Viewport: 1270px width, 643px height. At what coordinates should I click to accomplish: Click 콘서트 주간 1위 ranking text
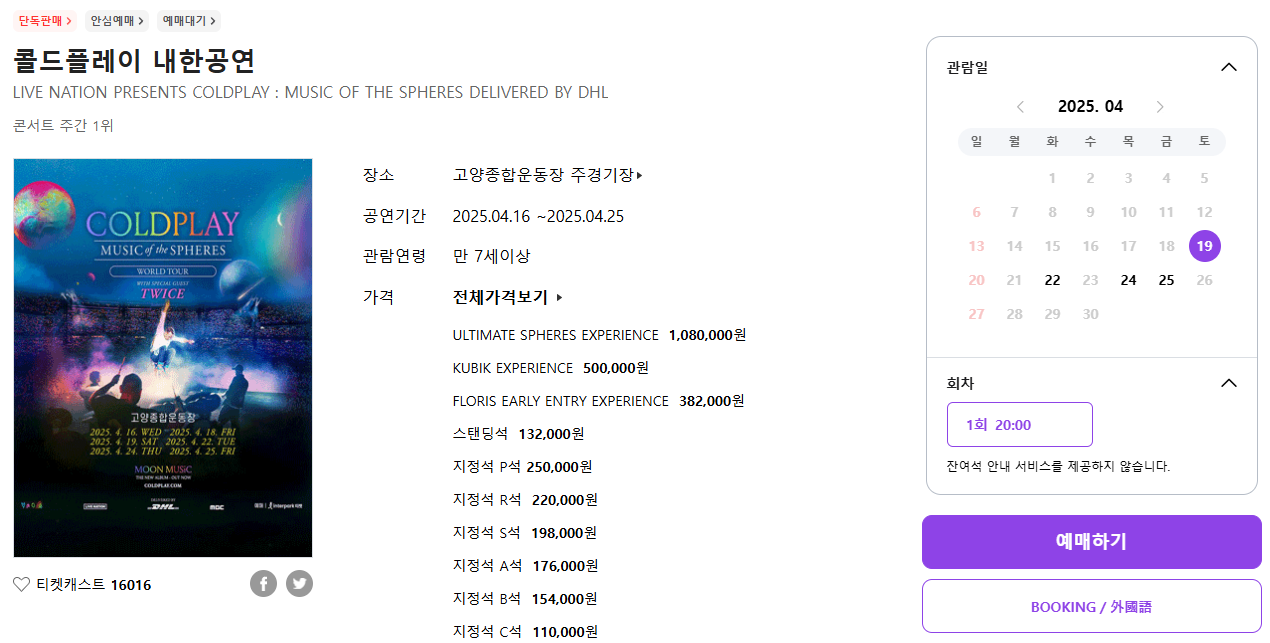63,126
